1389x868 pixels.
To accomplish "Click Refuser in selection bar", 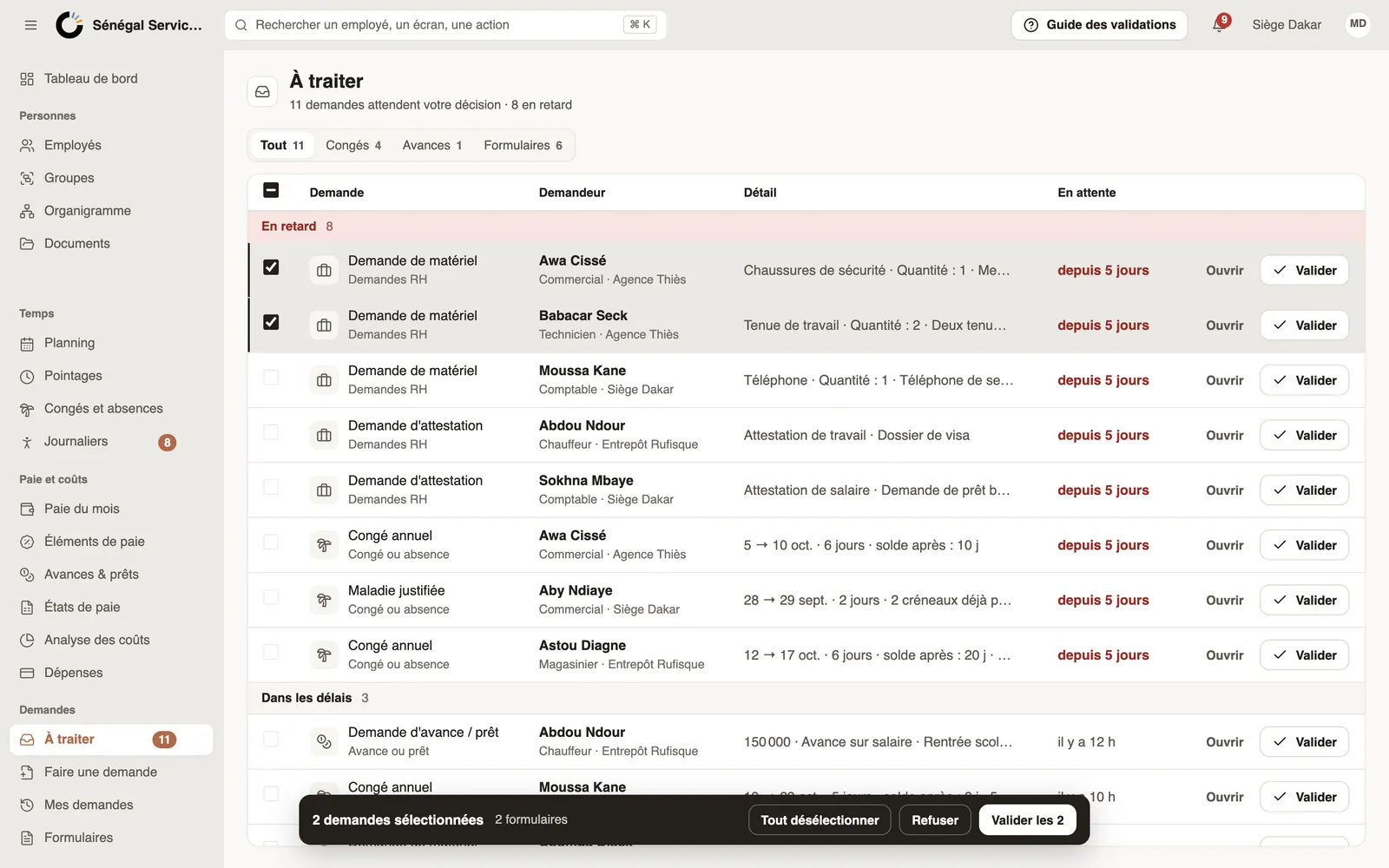I will click(x=935, y=820).
